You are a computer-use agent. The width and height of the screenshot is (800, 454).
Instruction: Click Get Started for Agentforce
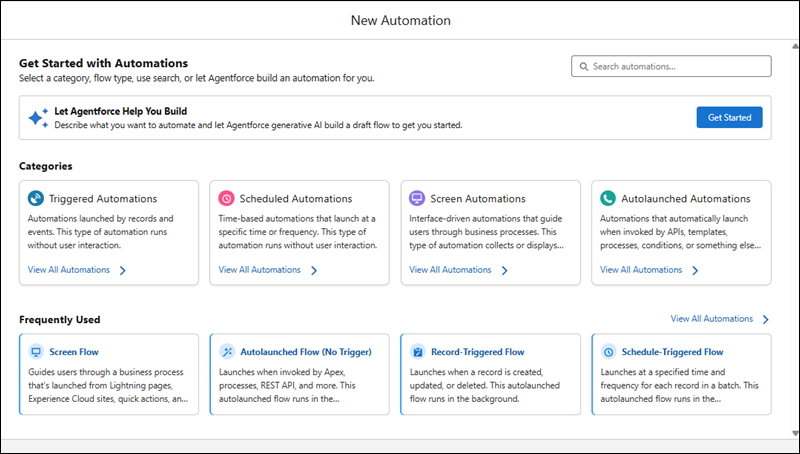[x=729, y=117]
